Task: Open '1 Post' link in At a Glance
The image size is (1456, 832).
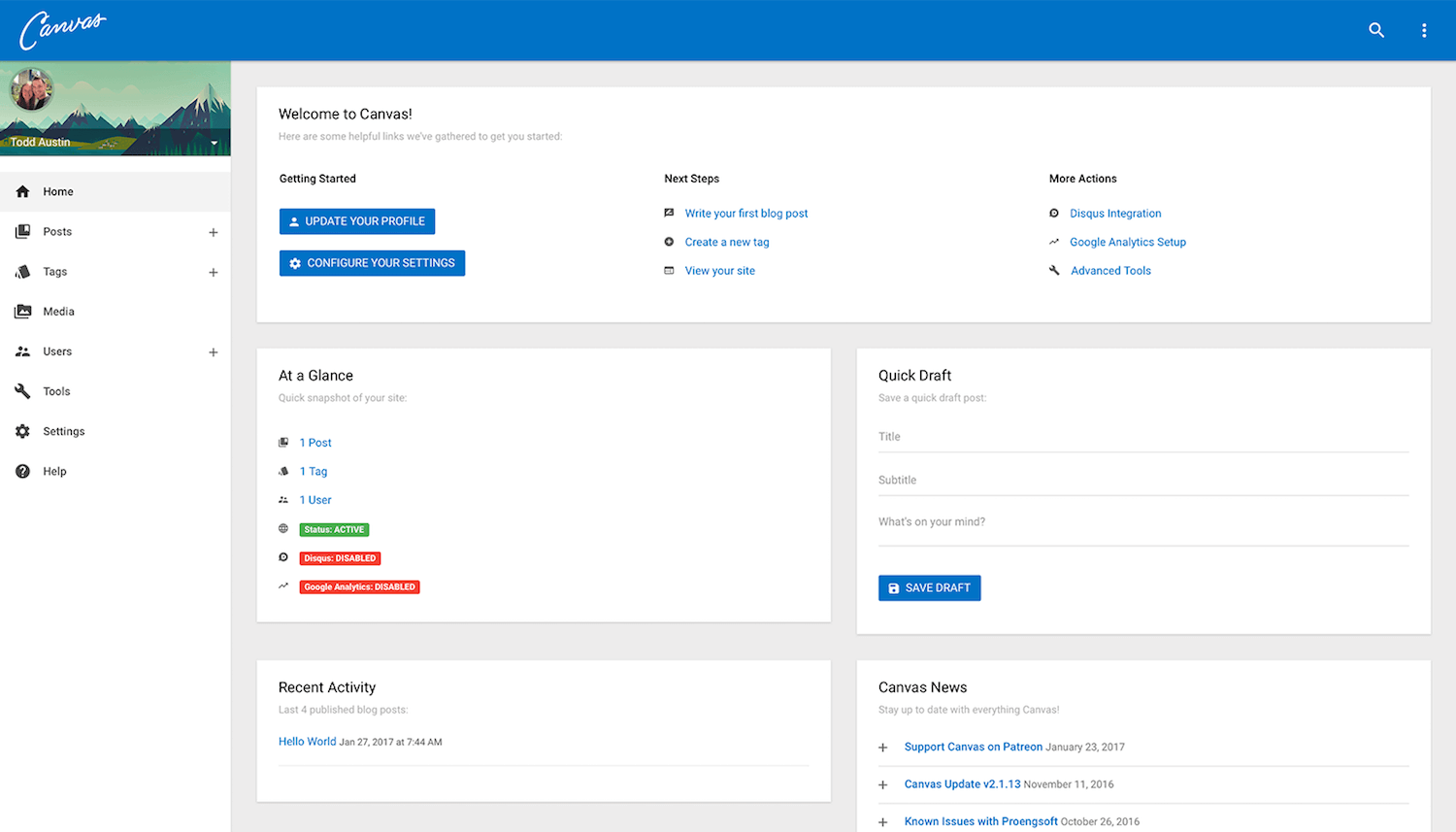Action: click(315, 443)
